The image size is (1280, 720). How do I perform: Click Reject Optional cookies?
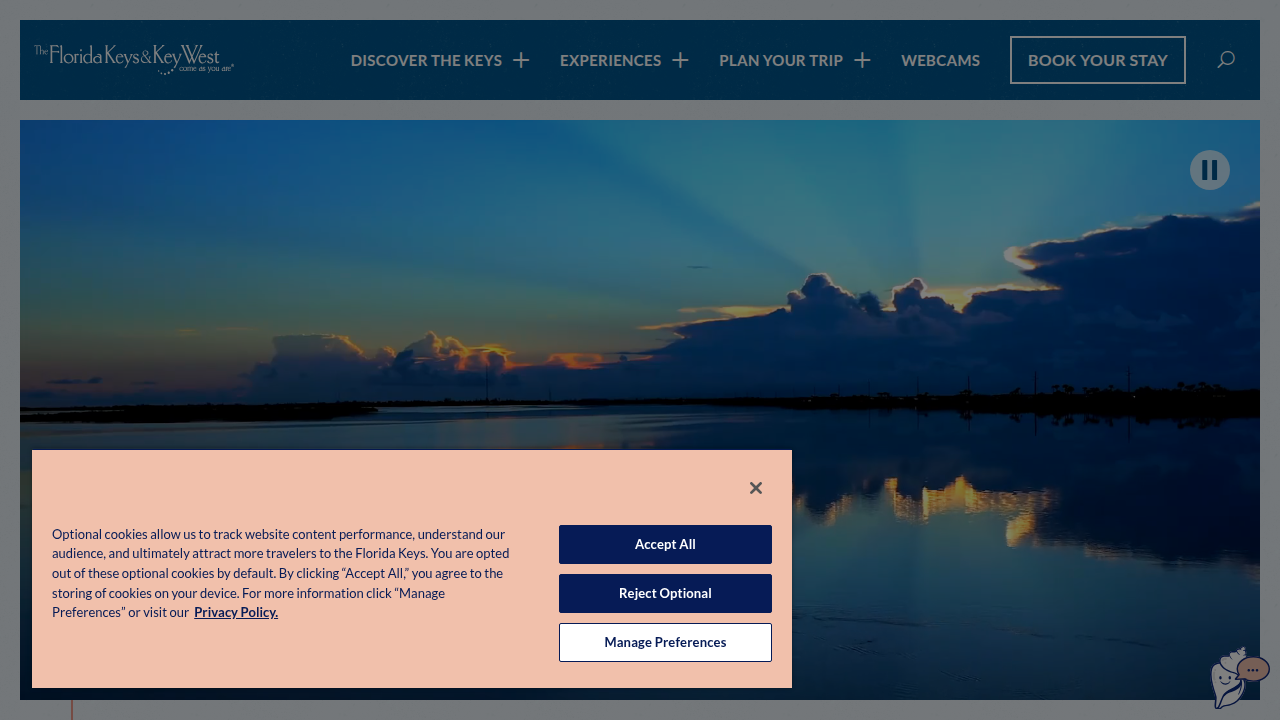click(x=665, y=593)
